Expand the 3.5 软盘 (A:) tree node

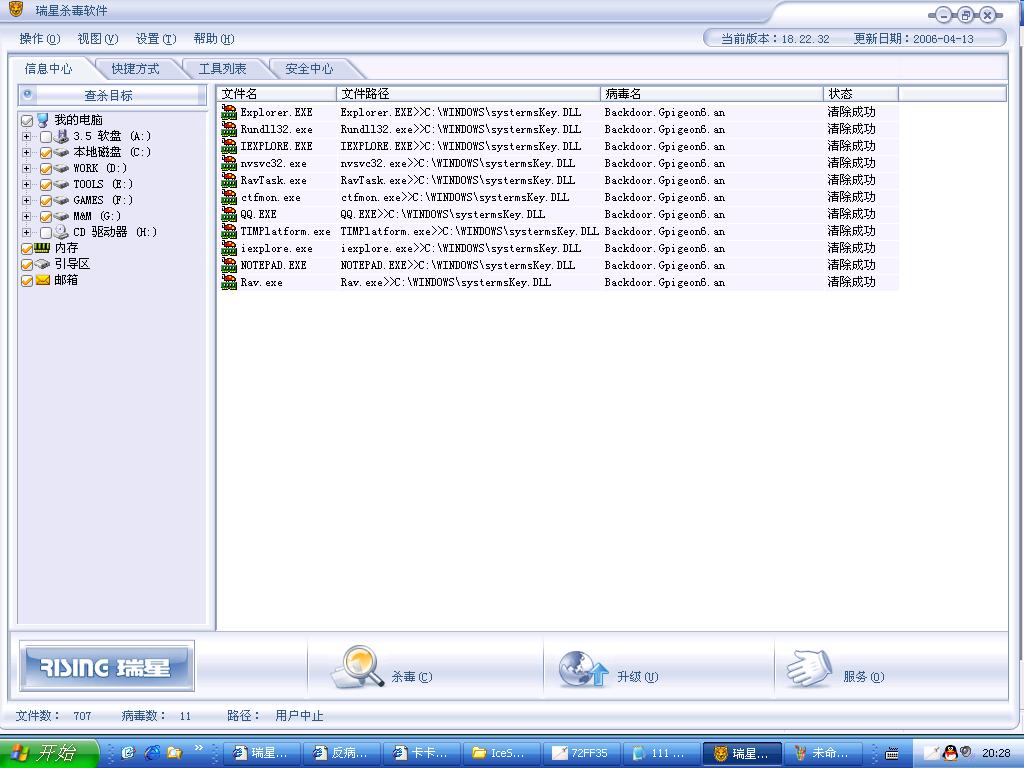pos(27,136)
